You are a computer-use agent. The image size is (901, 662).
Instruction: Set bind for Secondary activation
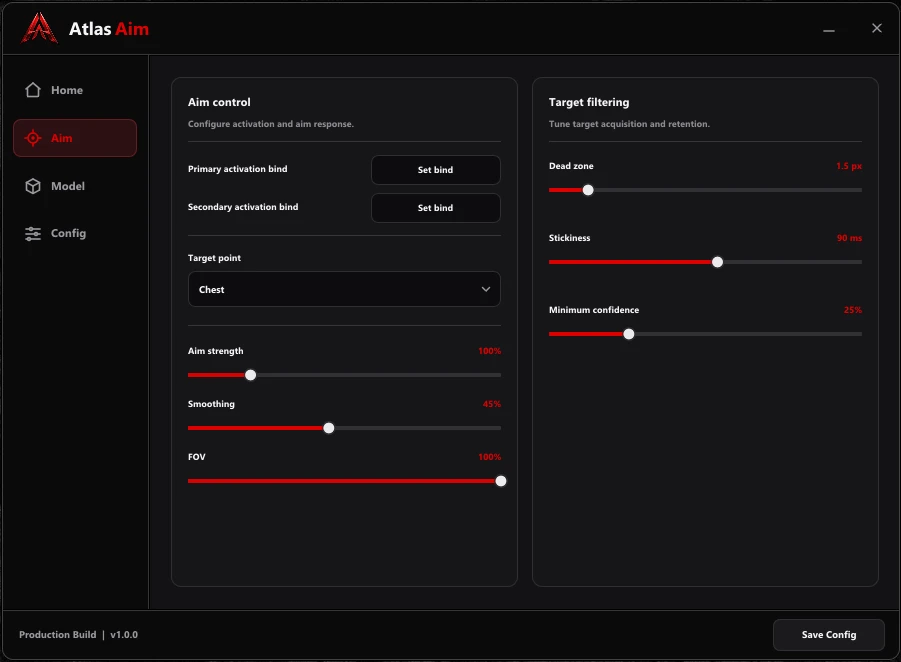tap(436, 207)
